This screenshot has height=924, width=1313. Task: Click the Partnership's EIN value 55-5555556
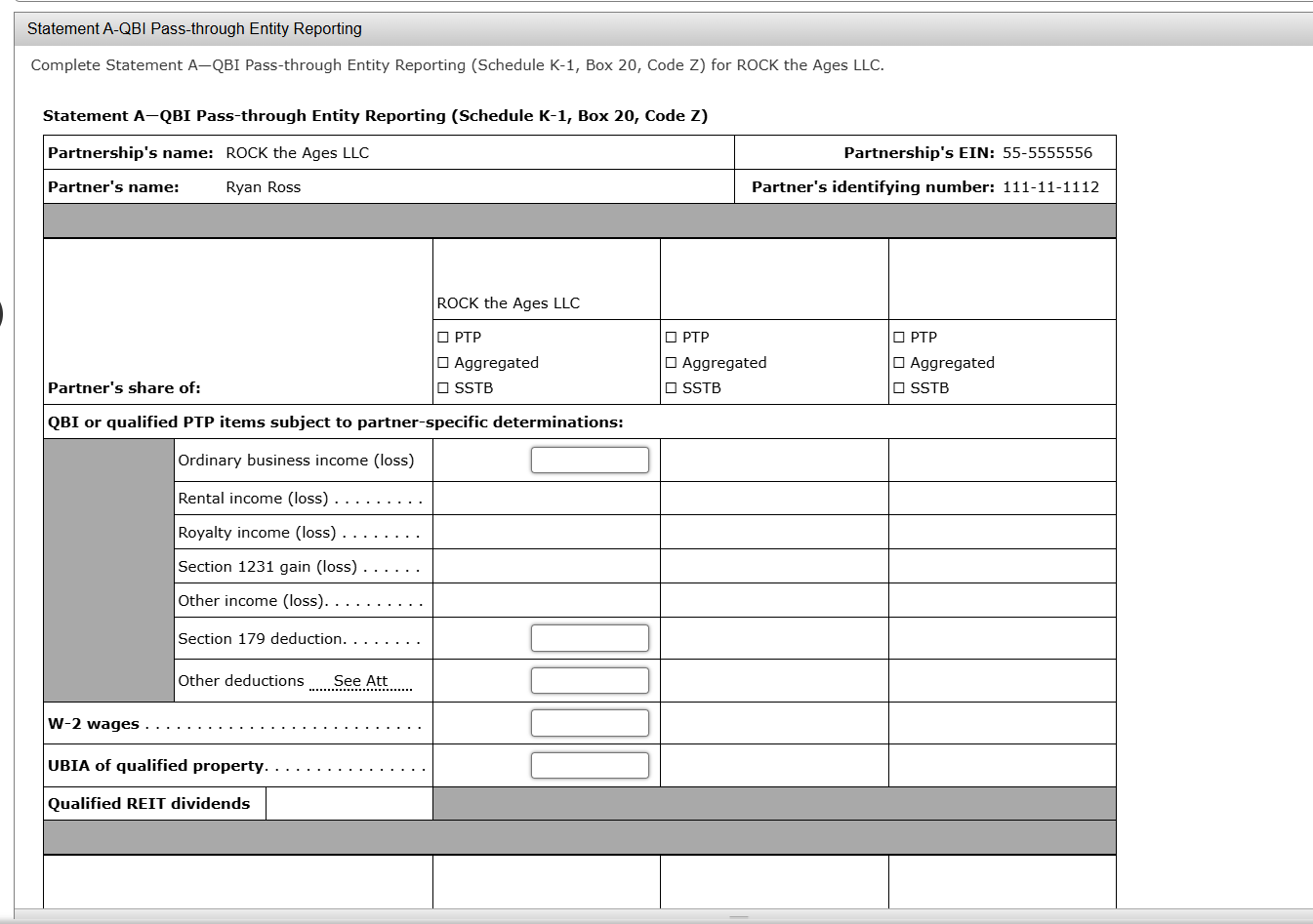click(1047, 153)
